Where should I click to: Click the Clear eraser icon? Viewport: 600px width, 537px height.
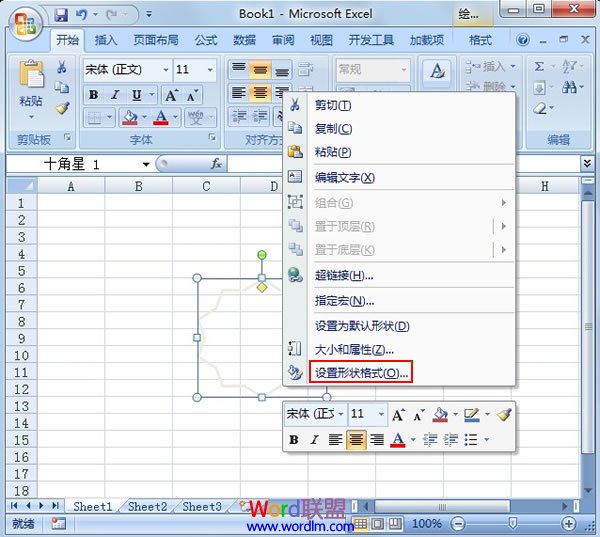coord(540,108)
